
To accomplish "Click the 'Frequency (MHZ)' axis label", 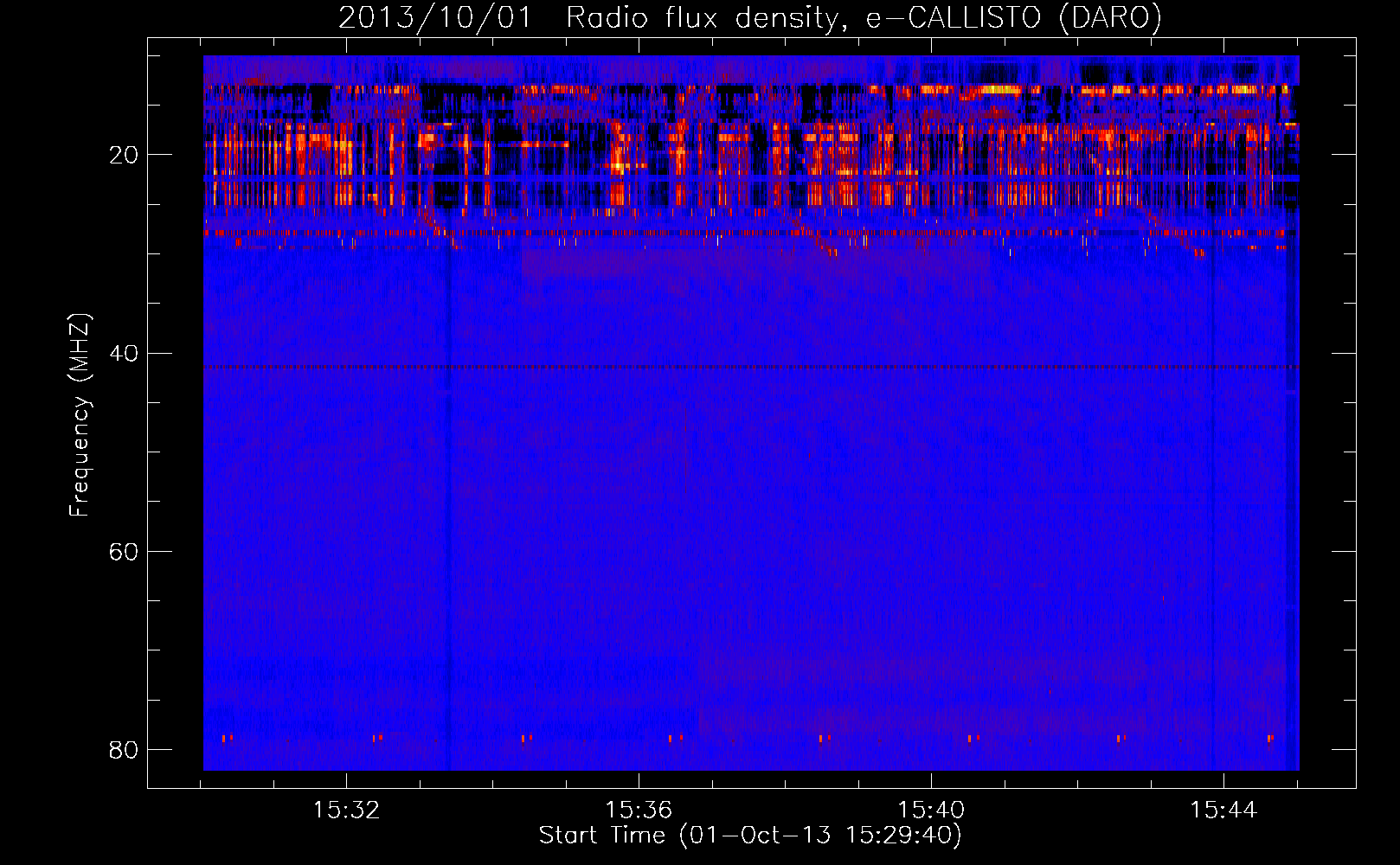I will (80, 416).
